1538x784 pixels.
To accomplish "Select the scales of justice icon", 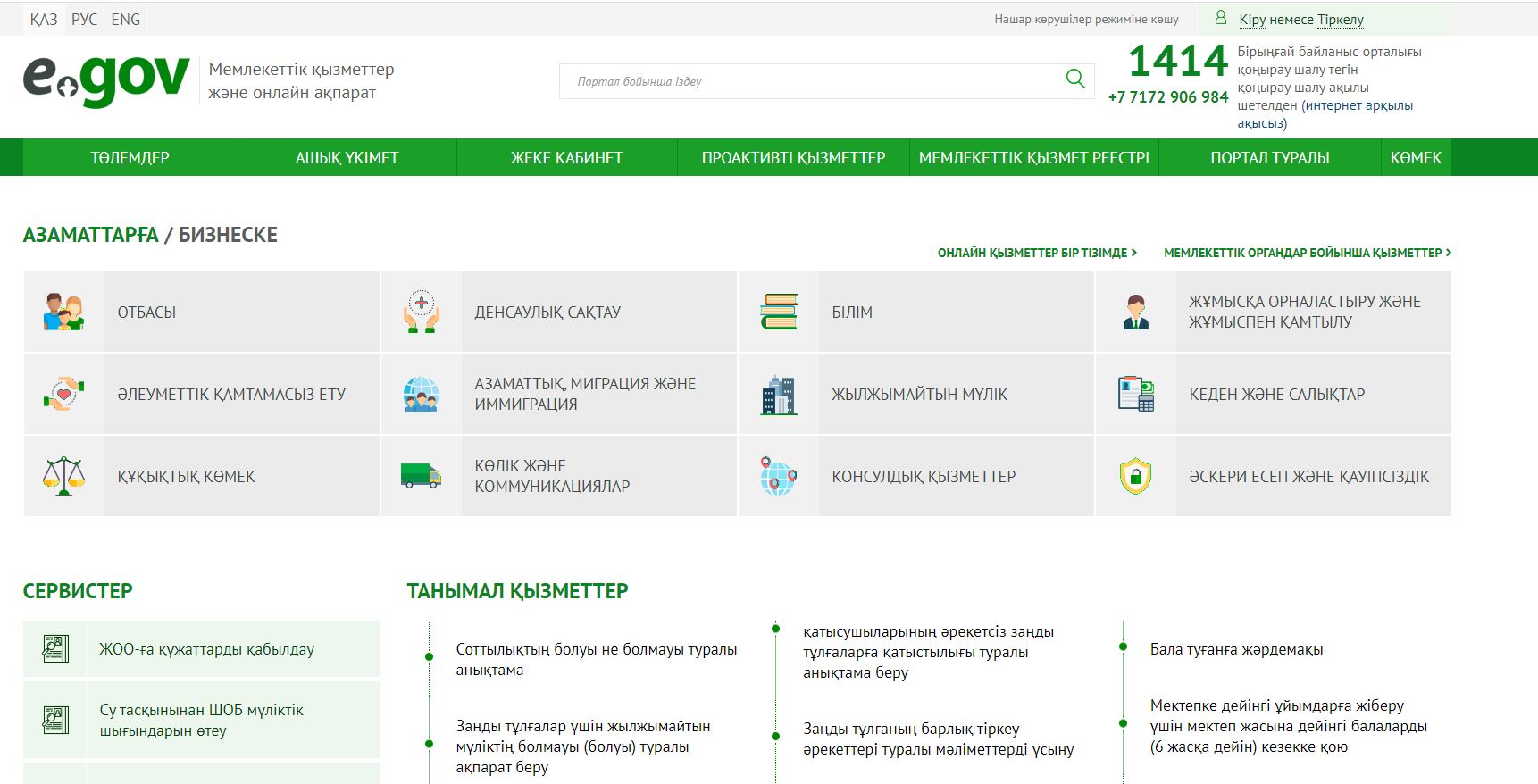I will click(x=63, y=476).
